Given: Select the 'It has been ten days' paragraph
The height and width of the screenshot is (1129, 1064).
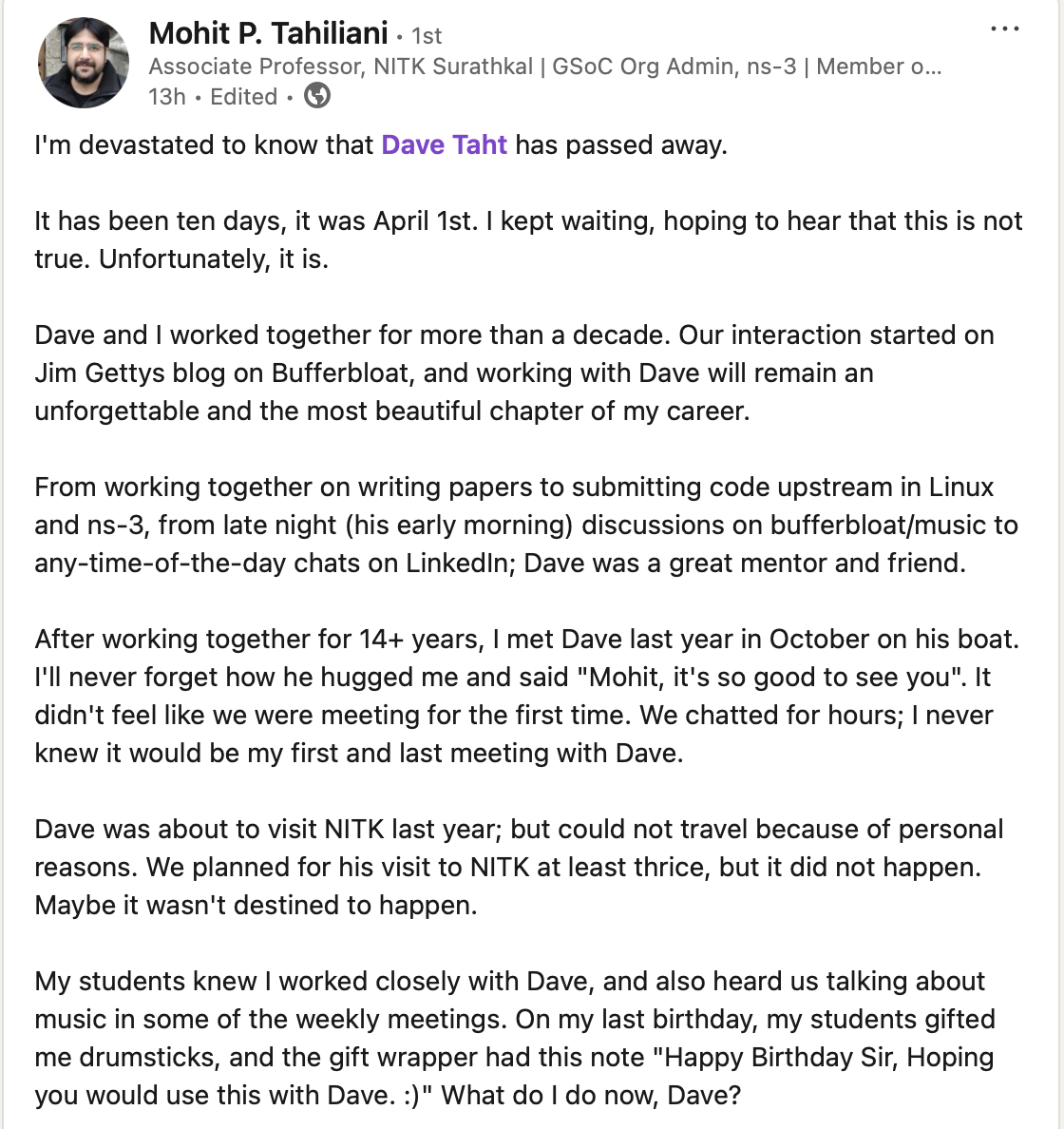Looking at the screenshot, I should pyautogui.click(x=528, y=239).
